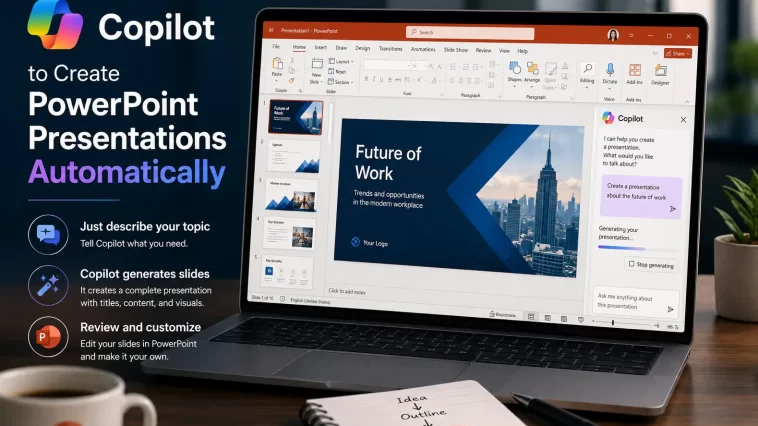Open the View tab
Screen dimensions: 758x426
coord(504,51)
